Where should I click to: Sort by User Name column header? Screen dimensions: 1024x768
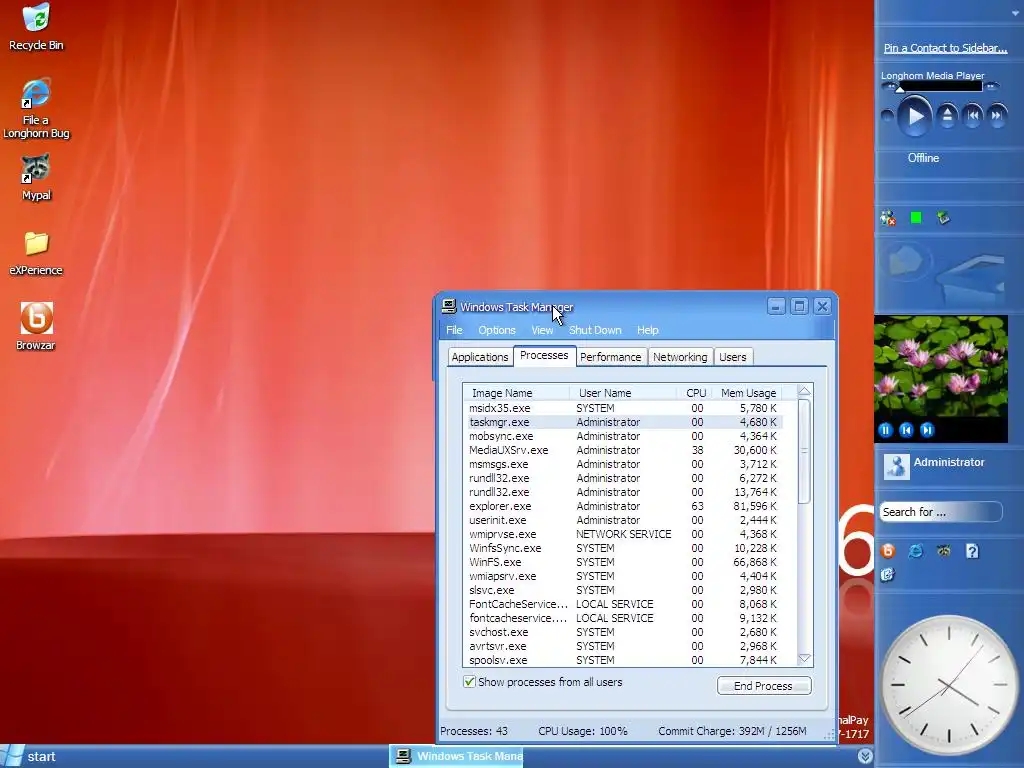click(624, 393)
